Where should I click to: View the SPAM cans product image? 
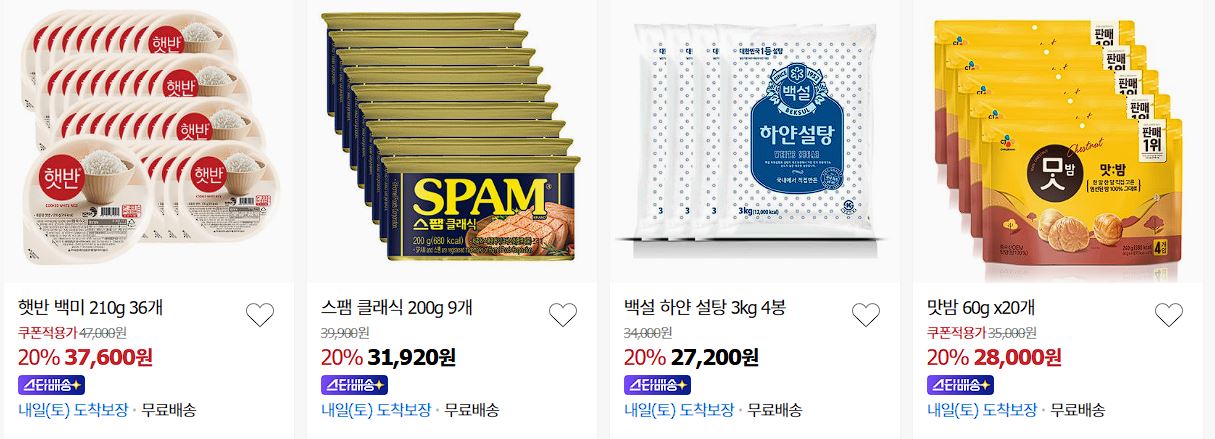pos(450,142)
